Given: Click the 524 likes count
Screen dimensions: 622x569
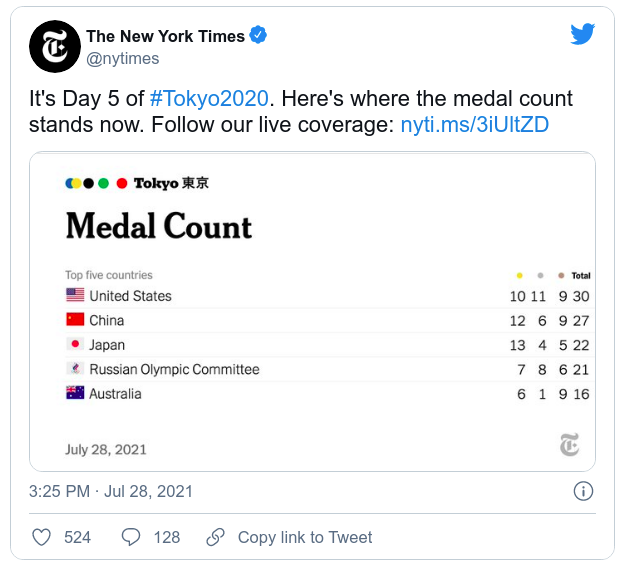Looking at the screenshot, I should (77, 537).
